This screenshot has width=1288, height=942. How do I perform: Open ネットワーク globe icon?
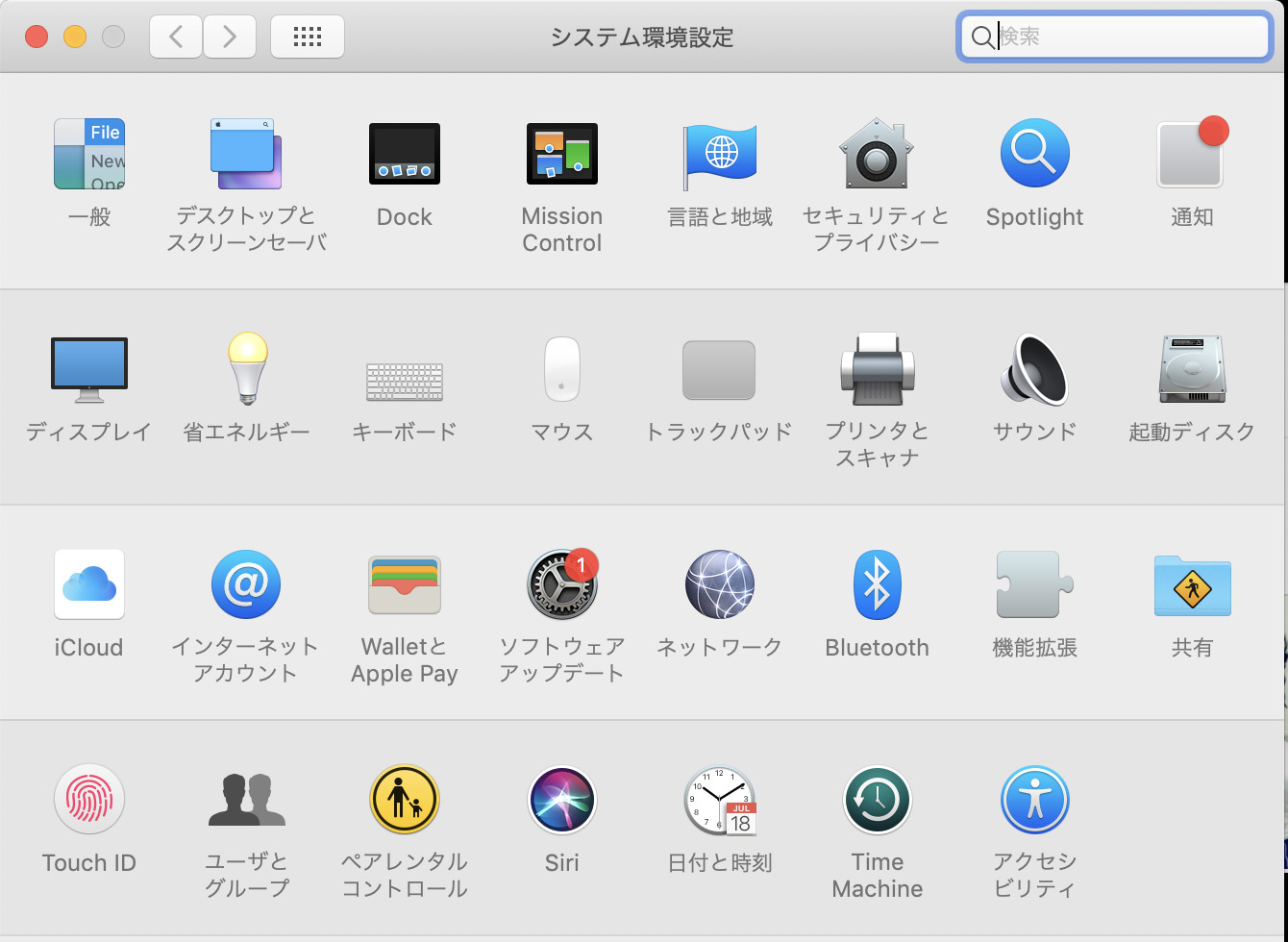(720, 584)
